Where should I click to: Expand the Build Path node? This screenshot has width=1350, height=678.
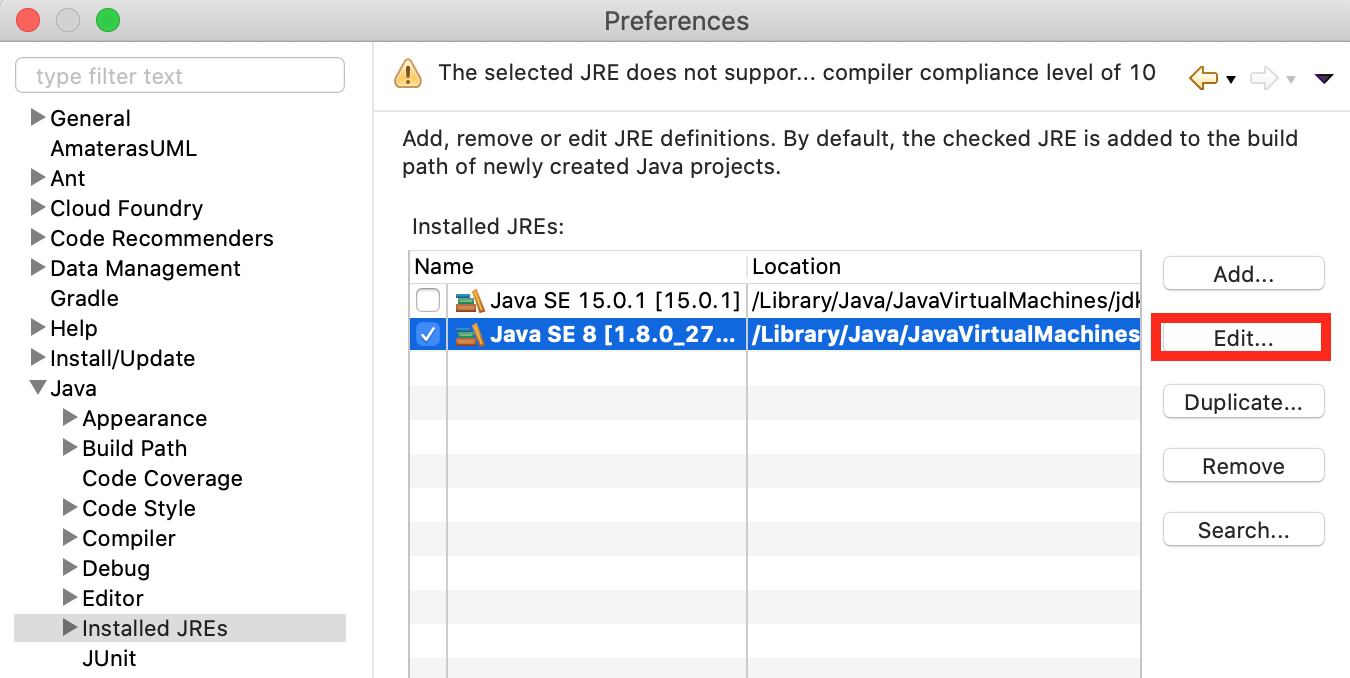[70, 447]
